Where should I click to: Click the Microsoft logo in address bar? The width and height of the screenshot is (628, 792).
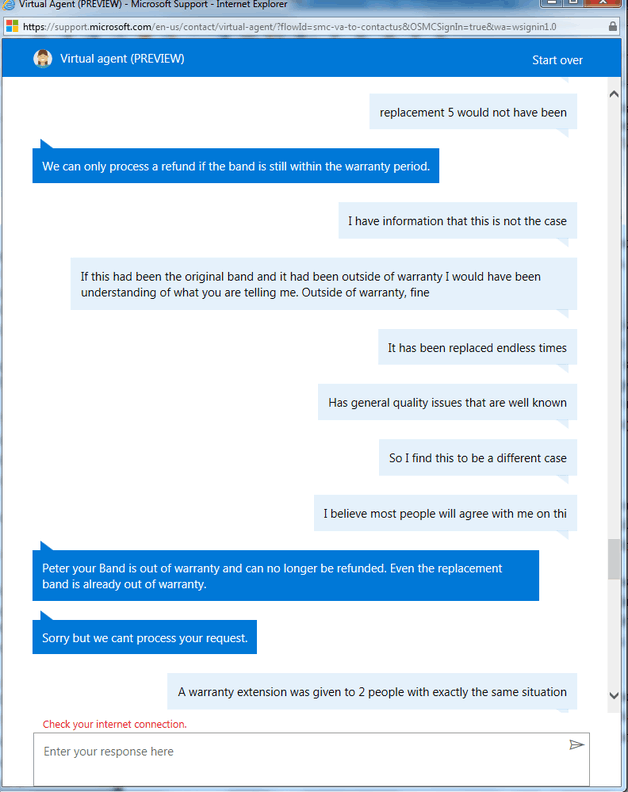pyautogui.click(x=12, y=26)
